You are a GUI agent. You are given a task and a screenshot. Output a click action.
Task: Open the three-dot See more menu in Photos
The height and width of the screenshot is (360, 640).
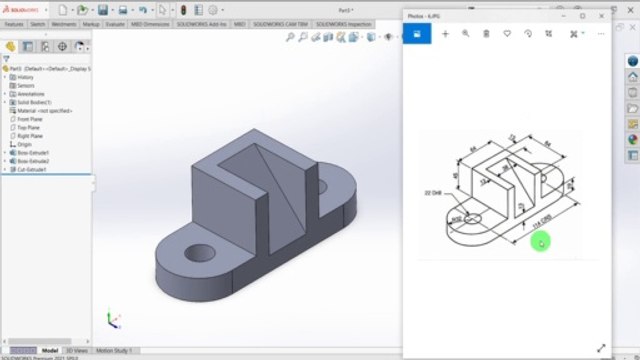pos(601,34)
